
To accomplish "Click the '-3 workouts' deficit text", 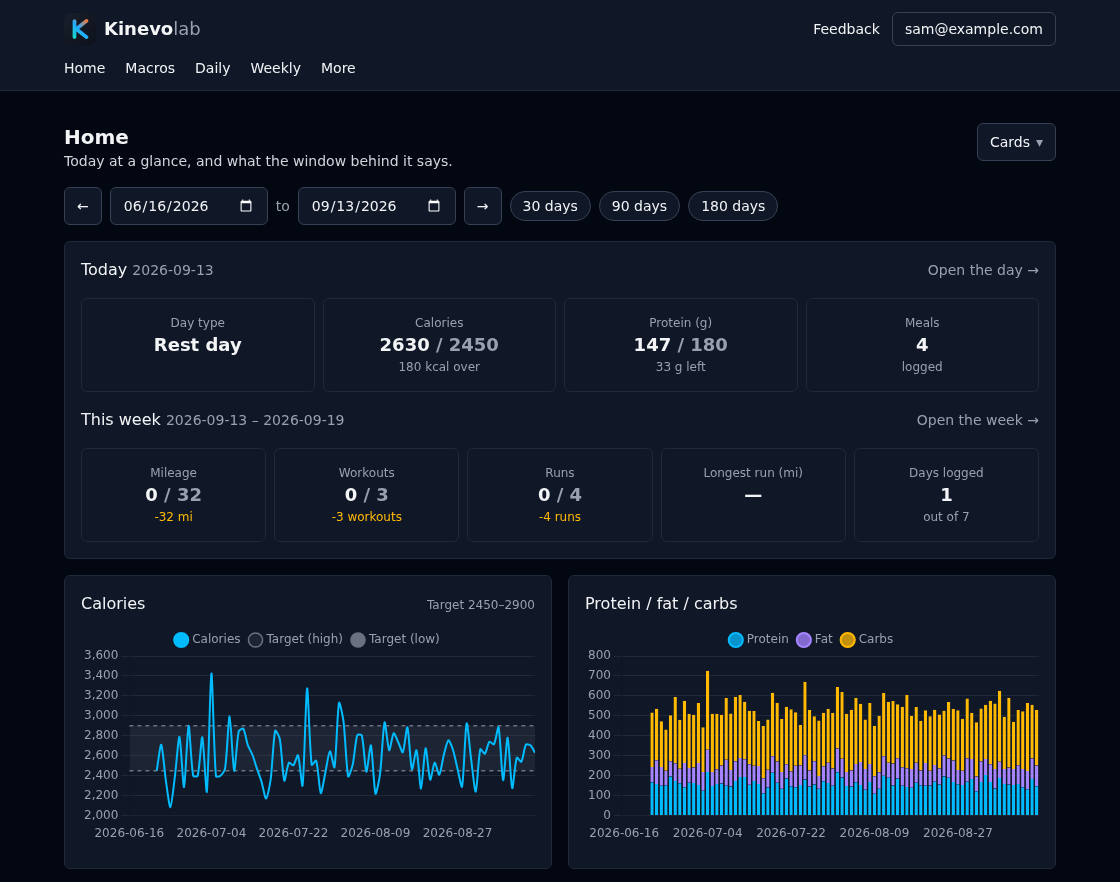I will 366,516.
